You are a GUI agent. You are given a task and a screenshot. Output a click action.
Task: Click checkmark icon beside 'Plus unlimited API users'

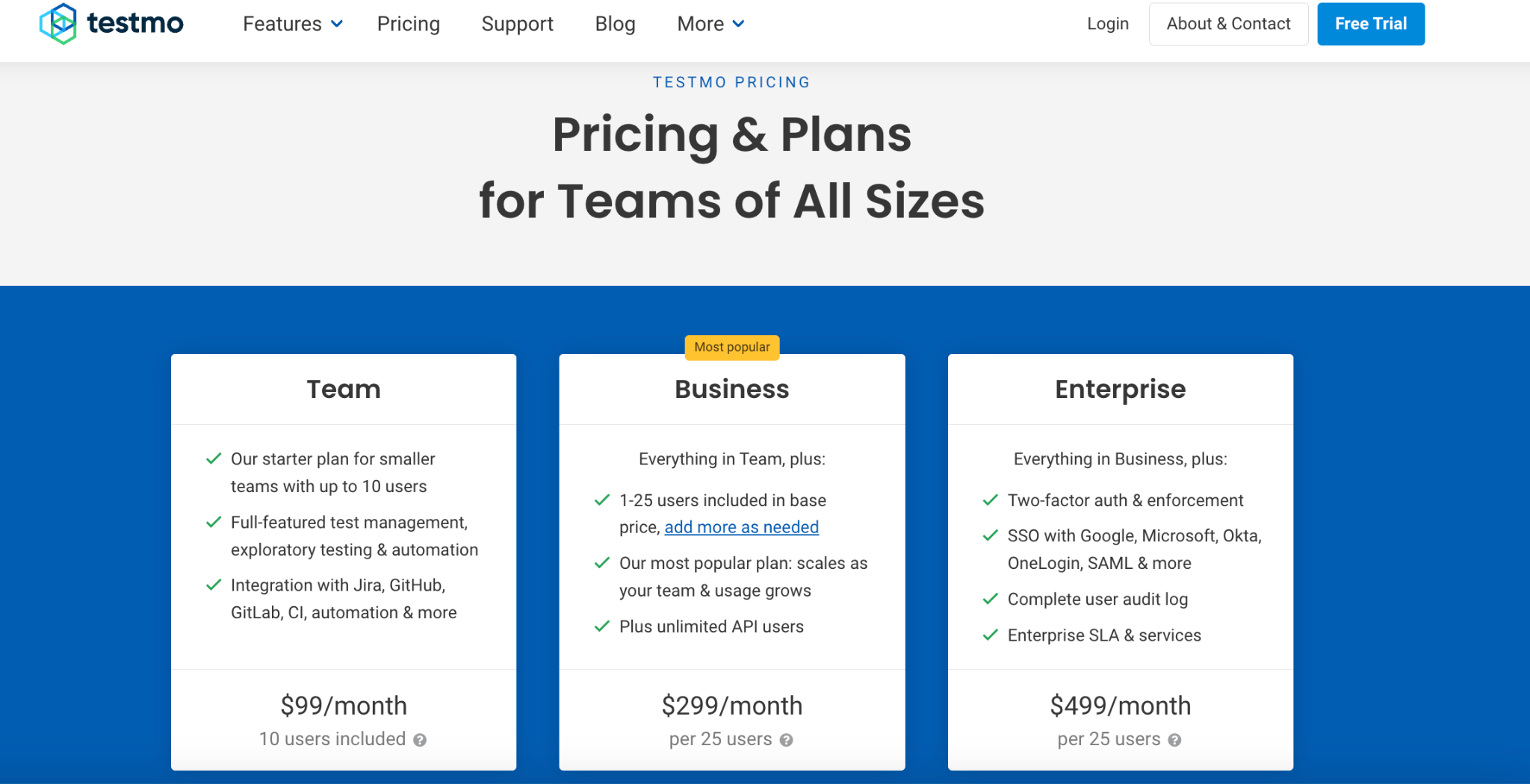(x=601, y=626)
